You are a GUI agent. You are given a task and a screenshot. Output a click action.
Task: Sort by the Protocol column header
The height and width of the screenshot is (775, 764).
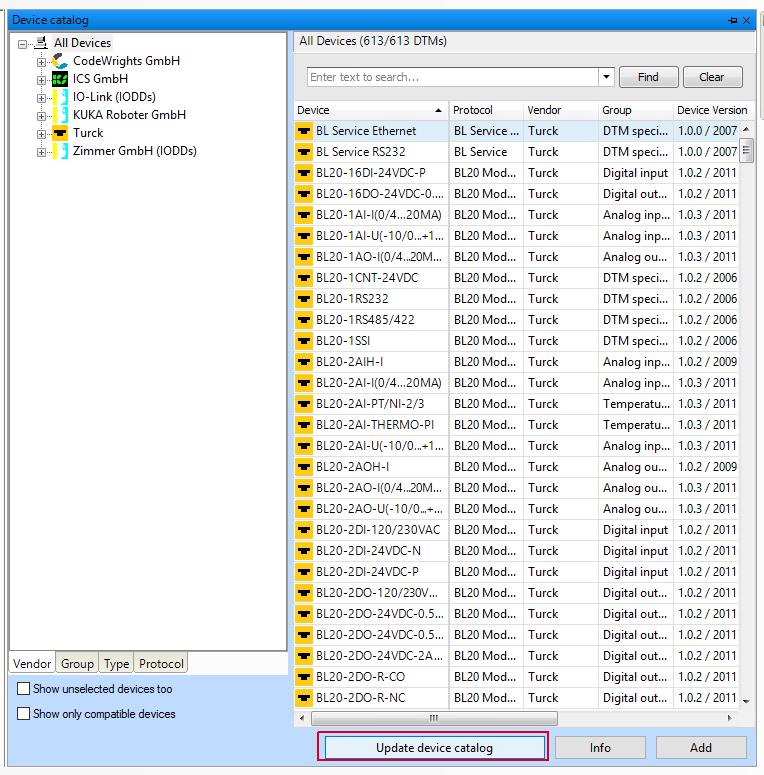(x=486, y=110)
